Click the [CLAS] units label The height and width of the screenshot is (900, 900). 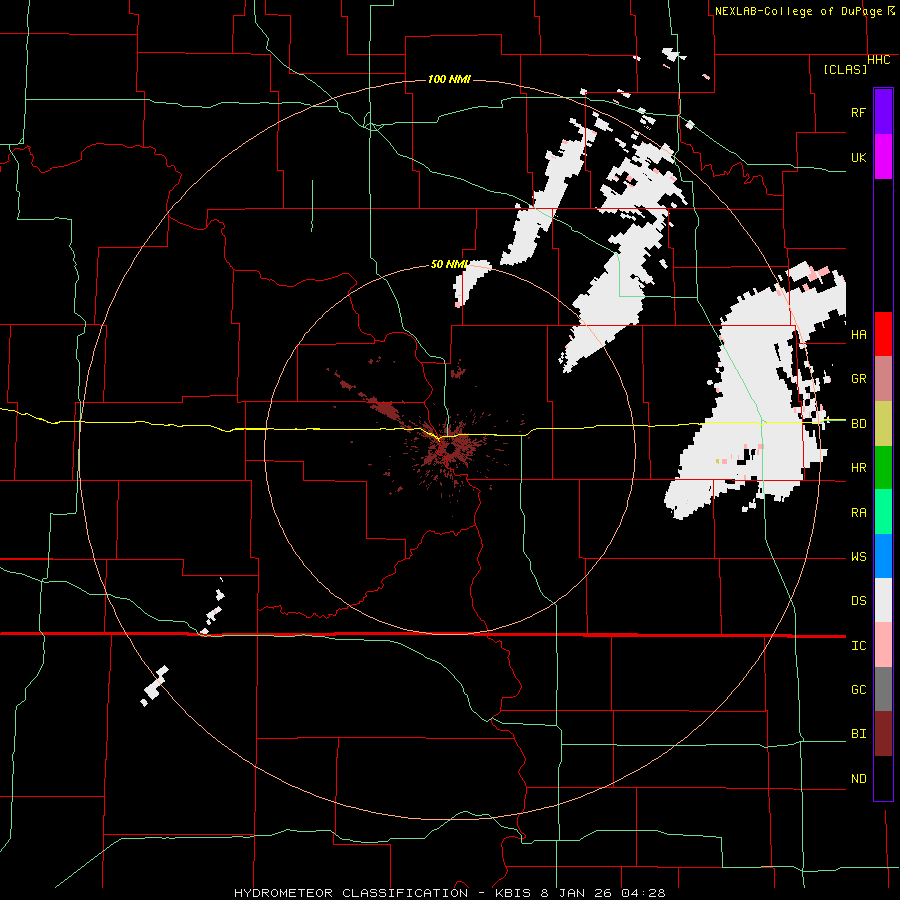coord(845,69)
